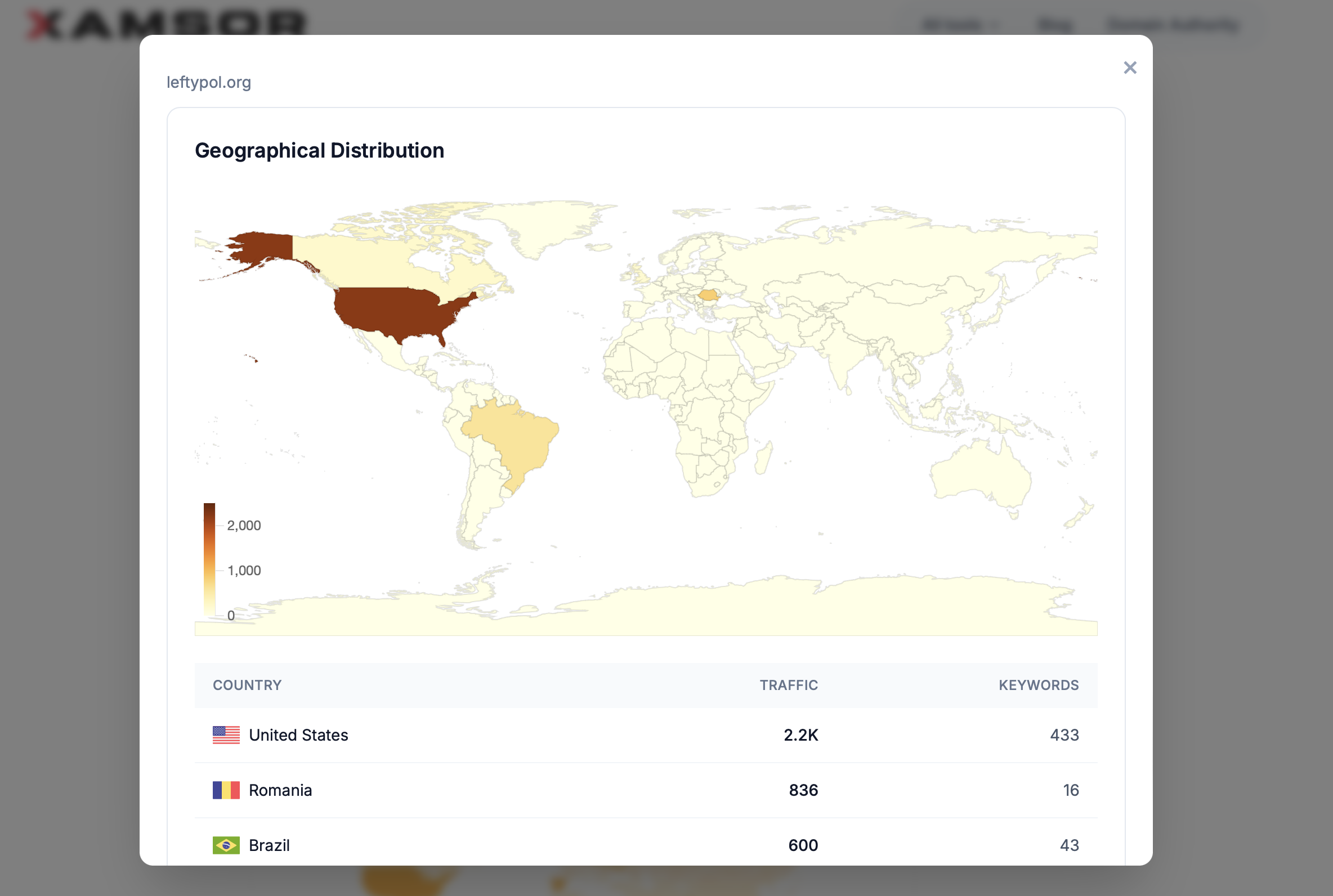1333x896 pixels.
Task: Sort by the Keywords column header
Action: tap(1038, 685)
